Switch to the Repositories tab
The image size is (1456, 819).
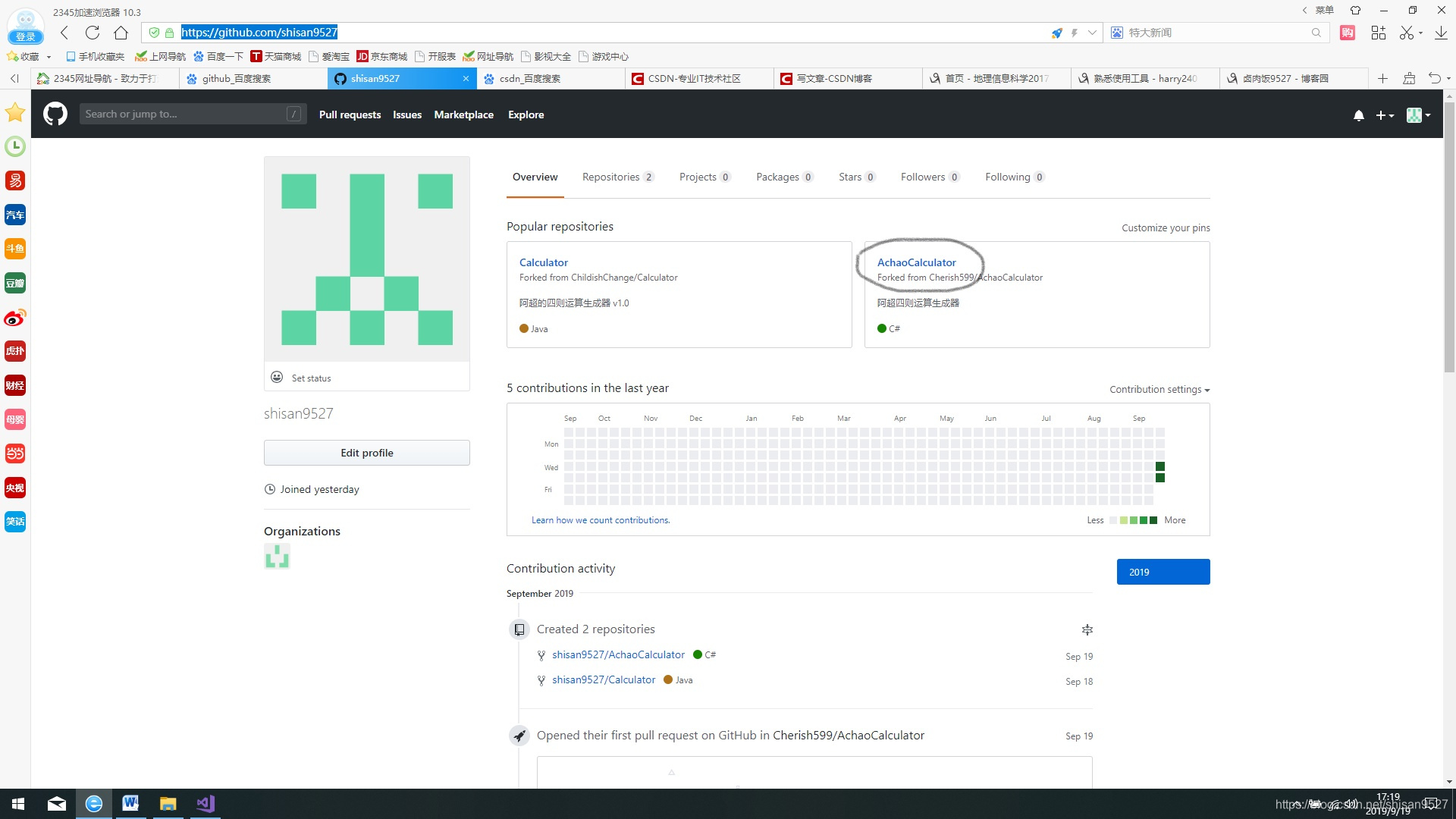click(617, 177)
